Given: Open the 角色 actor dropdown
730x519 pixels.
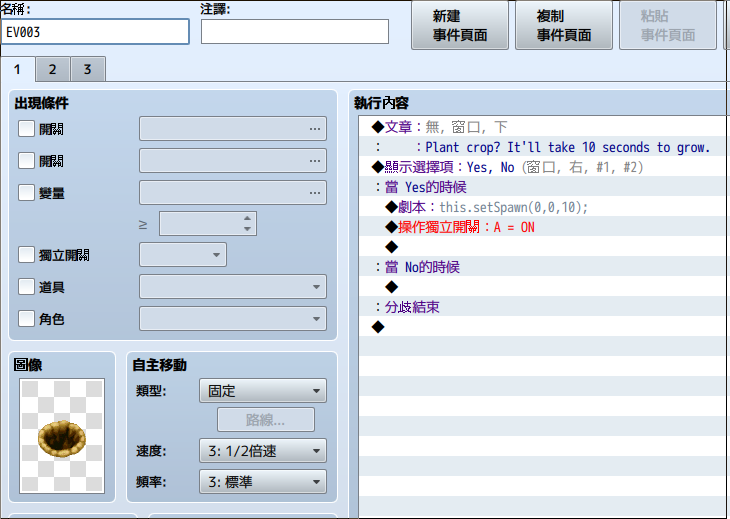Looking at the screenshot, I should [233, 319].
